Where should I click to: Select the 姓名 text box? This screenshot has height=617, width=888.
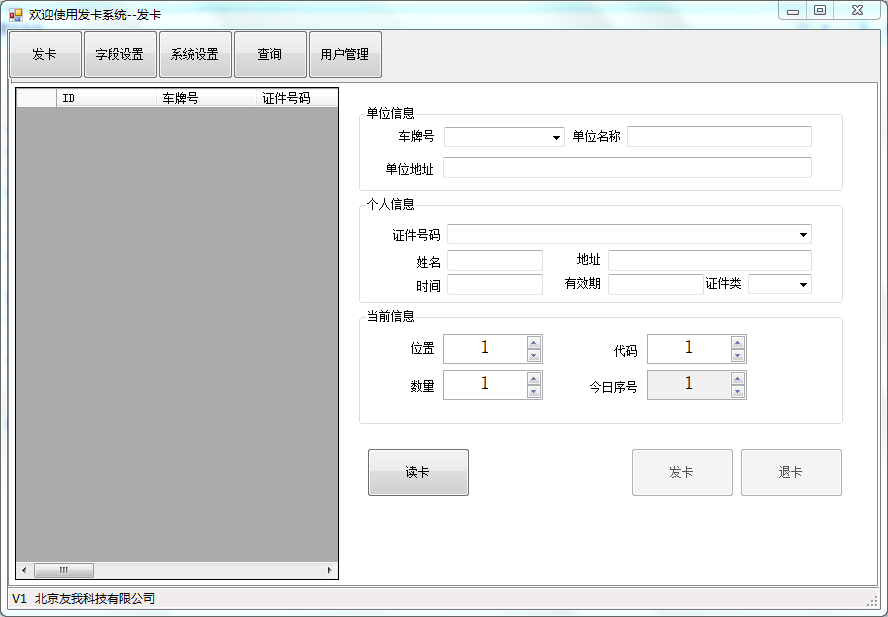coord(494,260)
